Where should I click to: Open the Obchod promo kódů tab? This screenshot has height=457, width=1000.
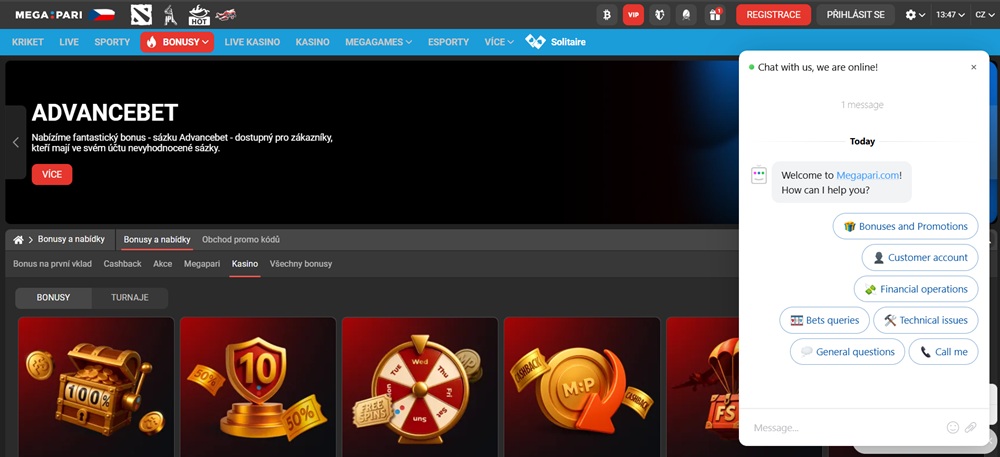coord(241,240)
